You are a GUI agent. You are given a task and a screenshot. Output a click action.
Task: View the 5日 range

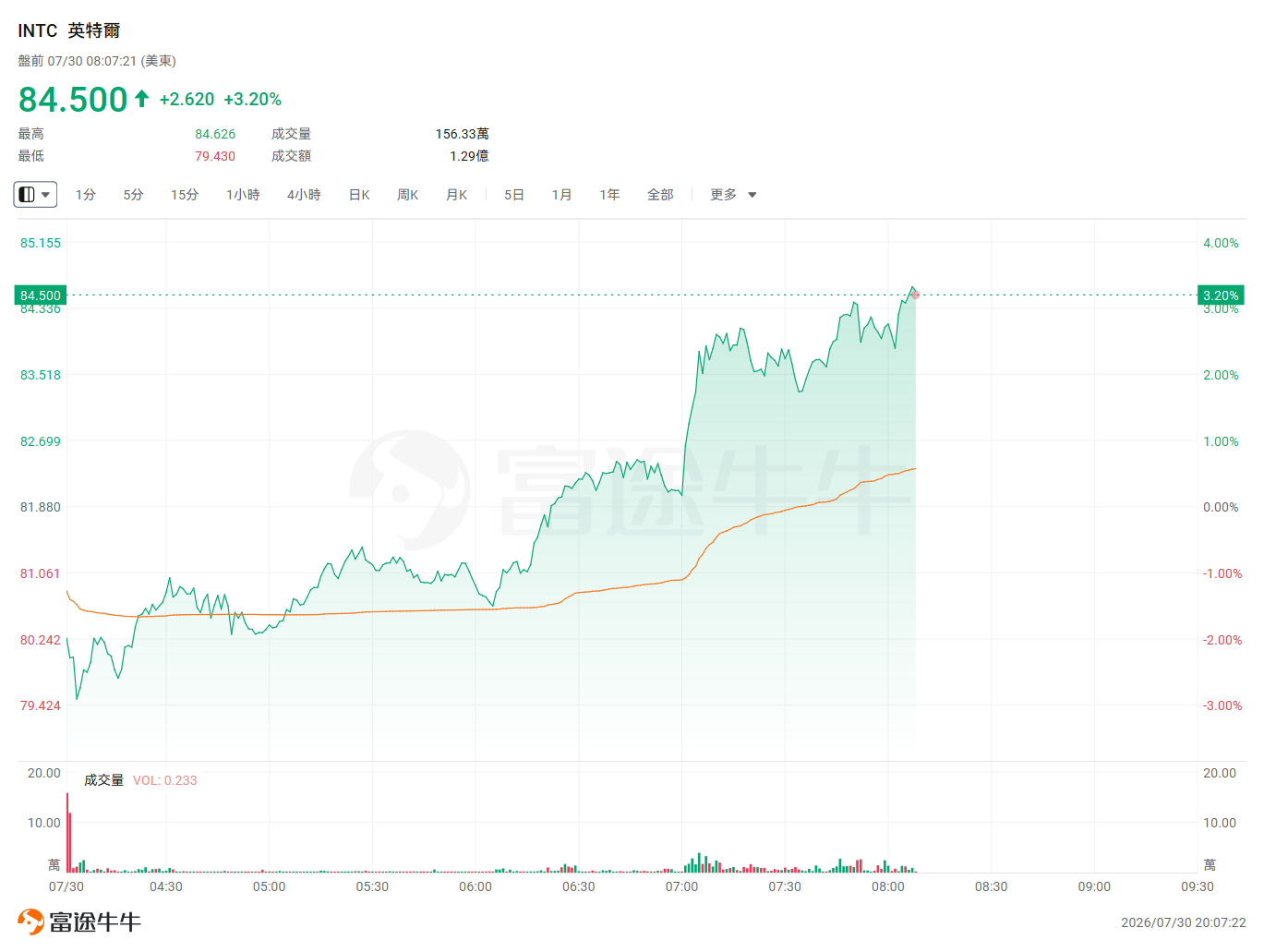click(x=514, y=195)
